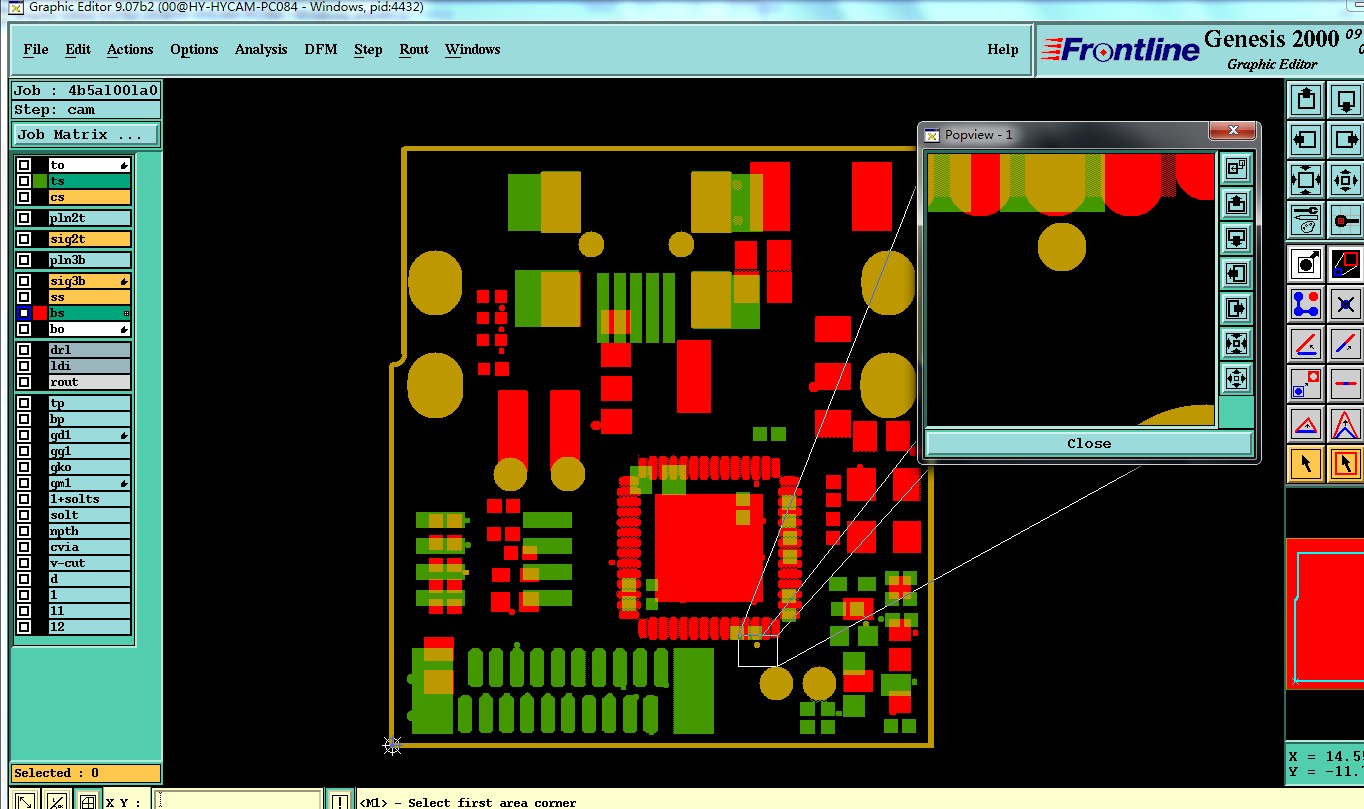
Task: Select the blue cross delete-point tool
Action: (1346, 303)
